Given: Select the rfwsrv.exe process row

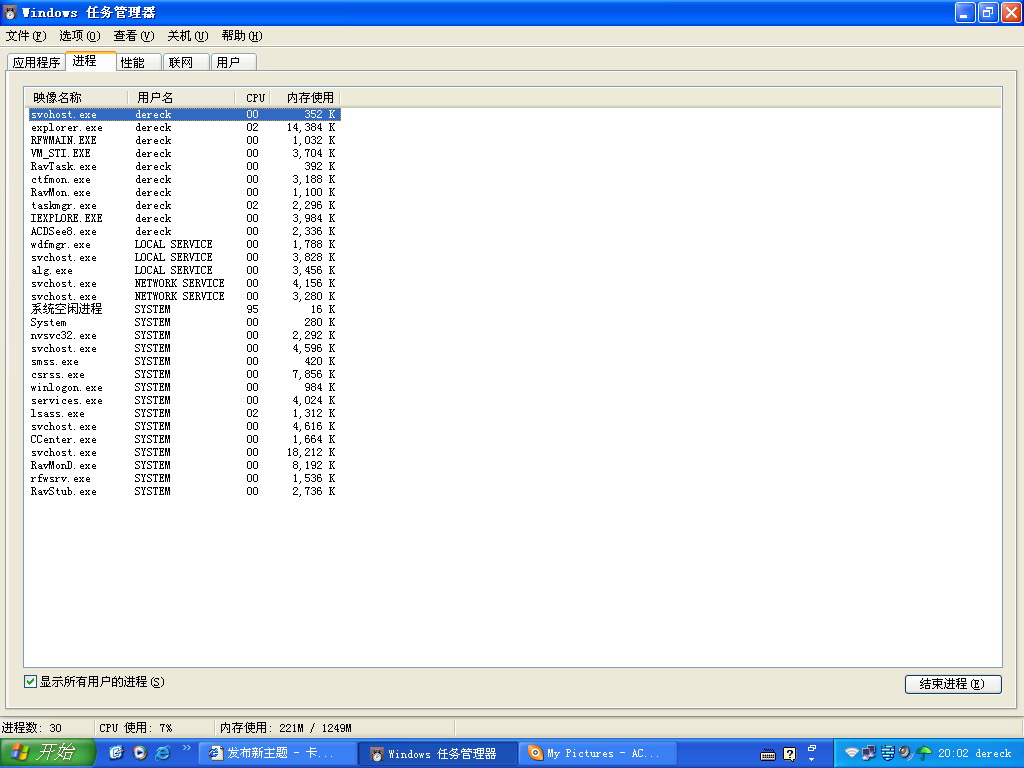Looking at the screenshot, I should [x=184, y=478].
